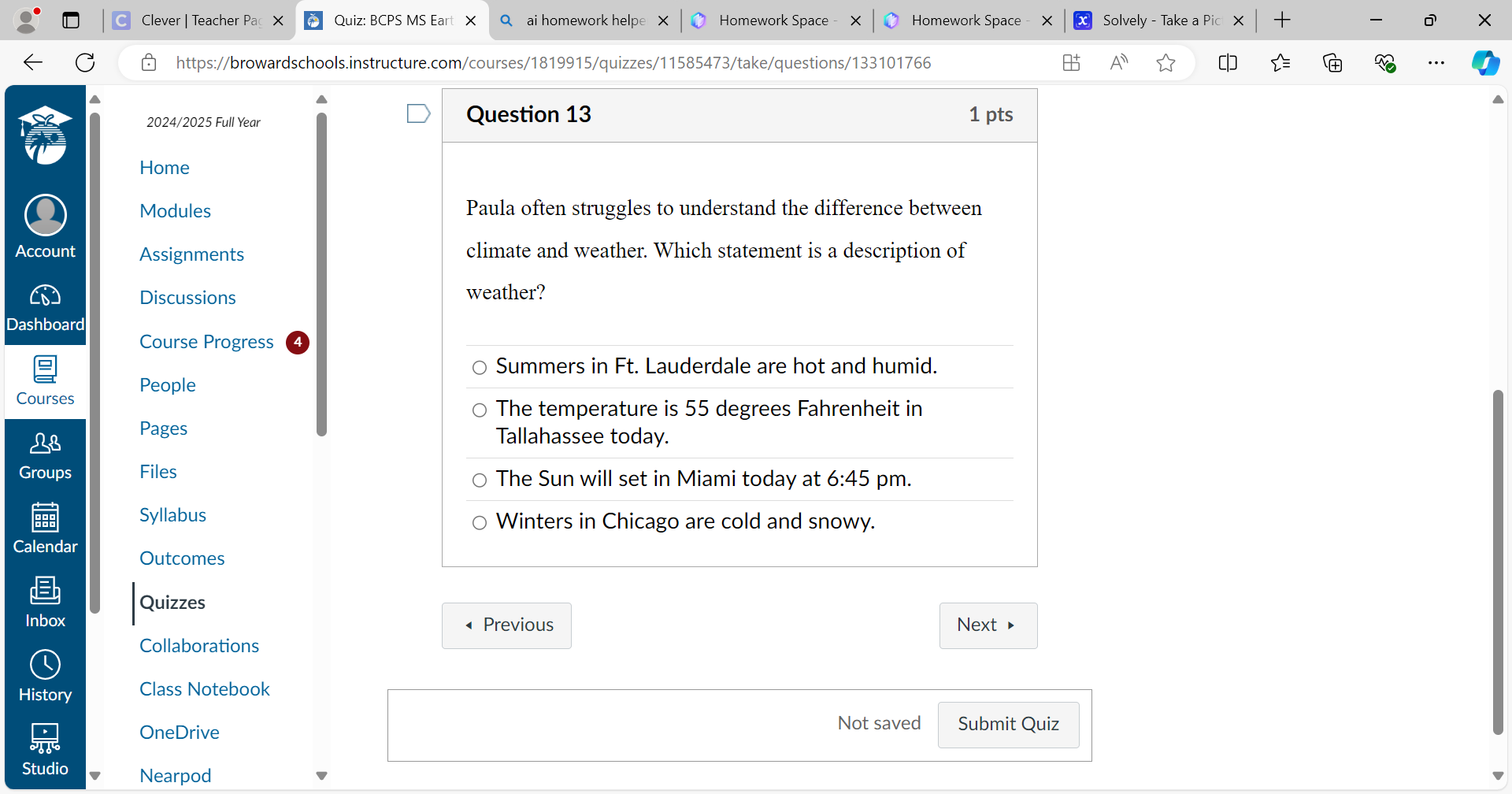This screenshot has height=794, width=1512.
Task: Open the Studio icon
Action: [45, 751]
